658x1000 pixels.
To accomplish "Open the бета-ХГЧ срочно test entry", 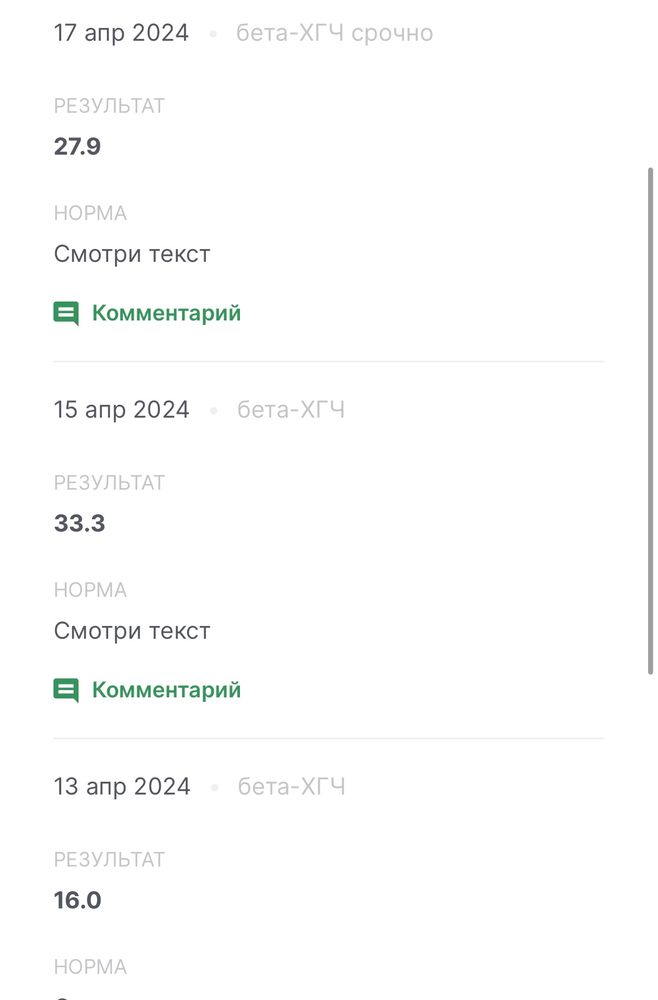I will click(334, 32).
